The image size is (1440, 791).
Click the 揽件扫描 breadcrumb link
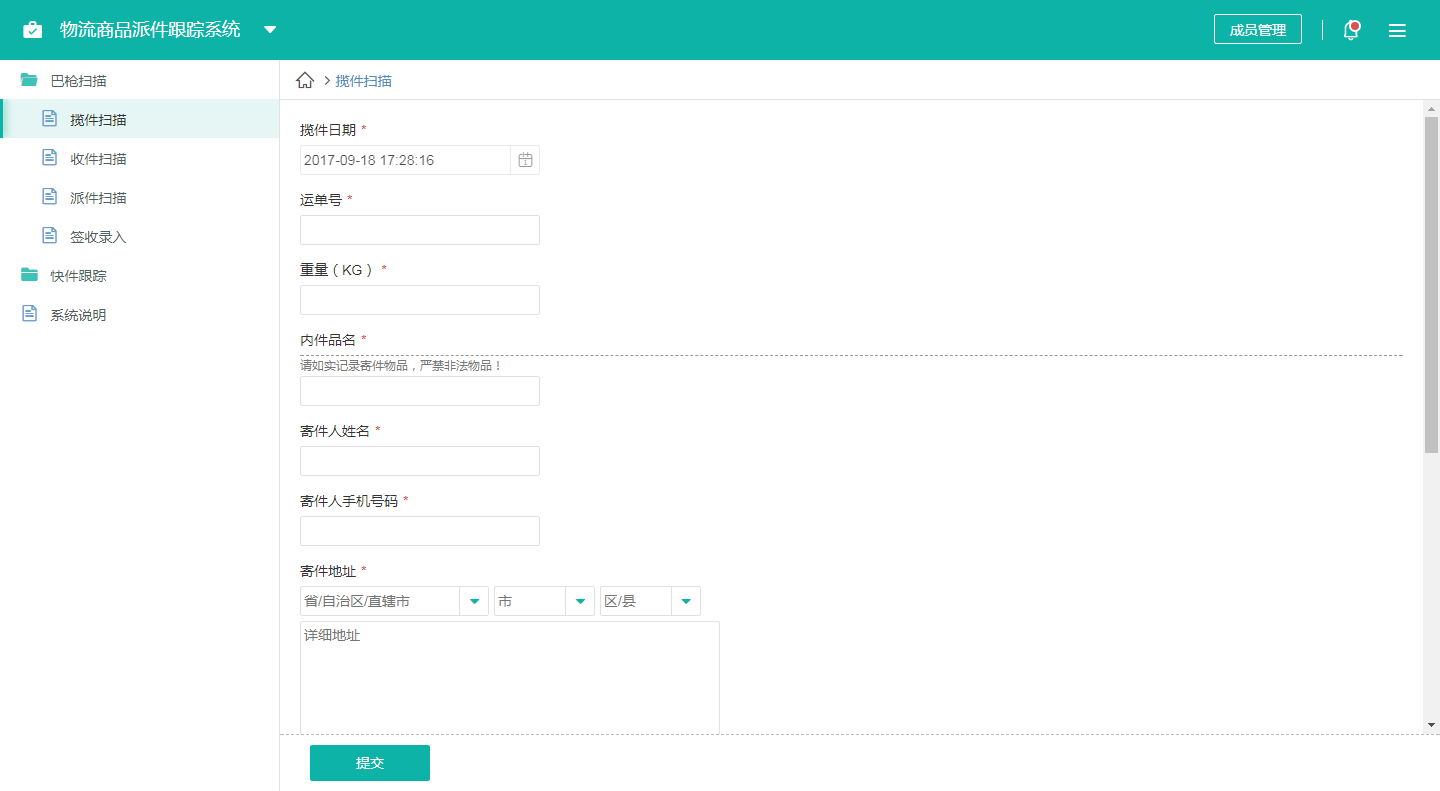(x=362, y=80)
